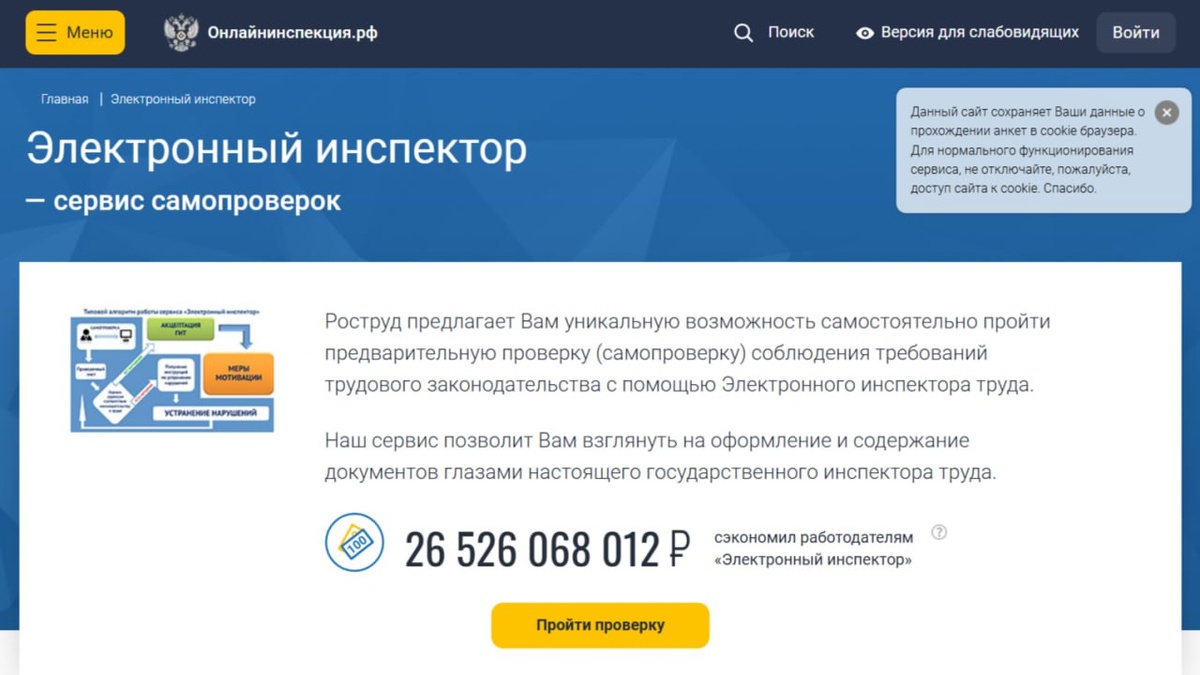Click the Войти login button
This screenshot has height=675, width=1200.
pos(1136,32)
